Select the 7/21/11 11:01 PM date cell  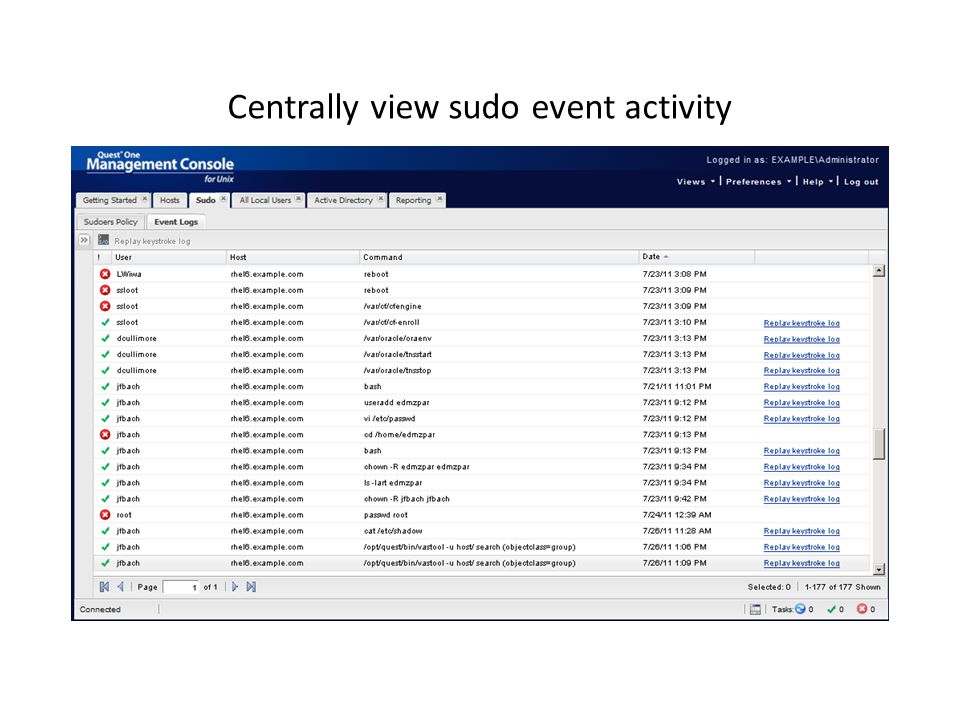(677, 386)
